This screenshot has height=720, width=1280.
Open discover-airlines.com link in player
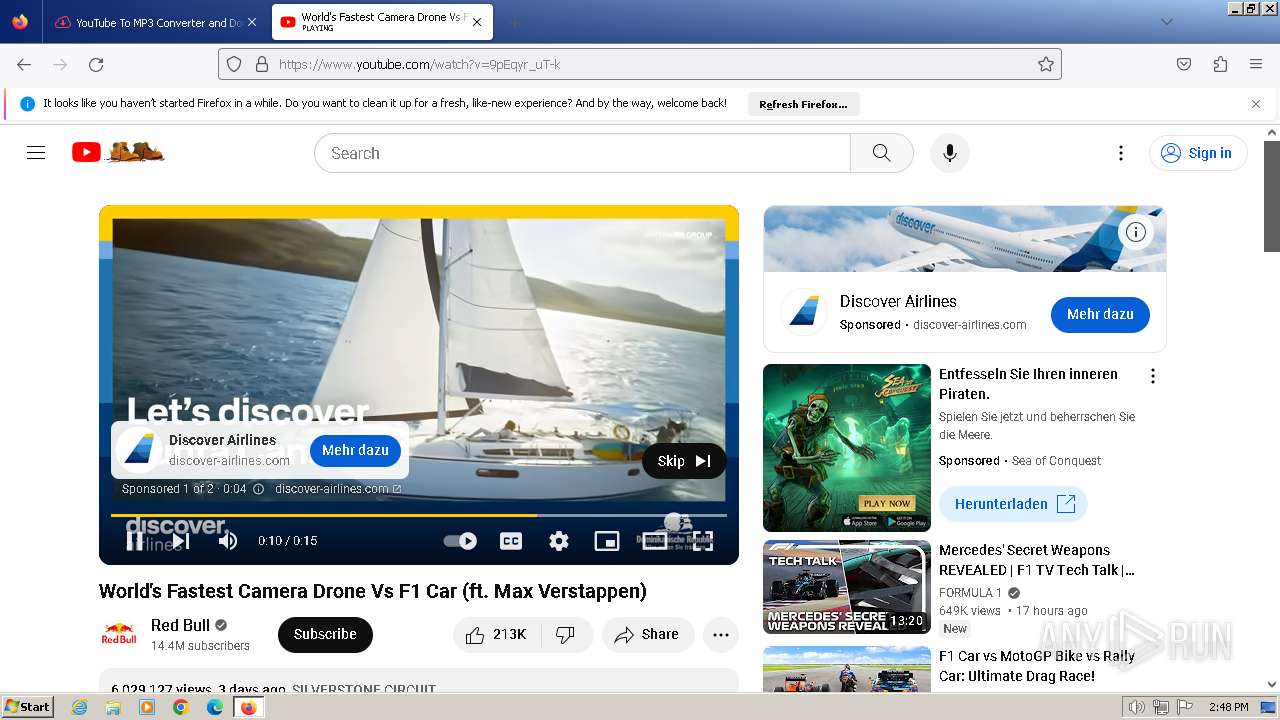tap(338, 489)
